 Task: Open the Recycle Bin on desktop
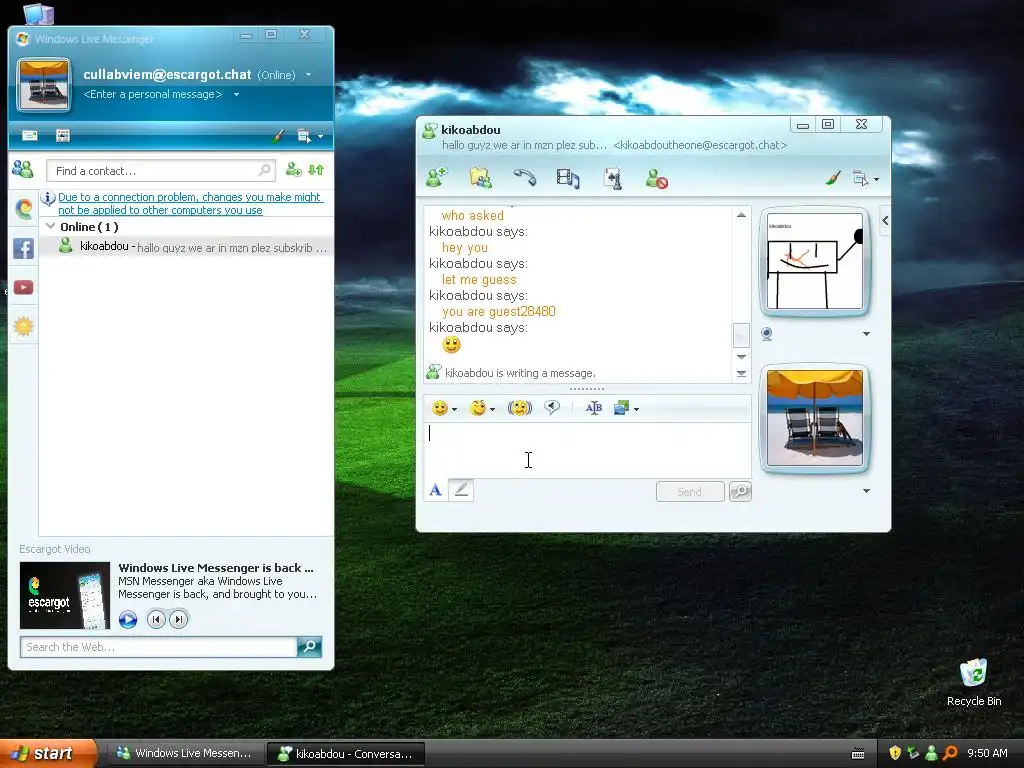(973, 682)
